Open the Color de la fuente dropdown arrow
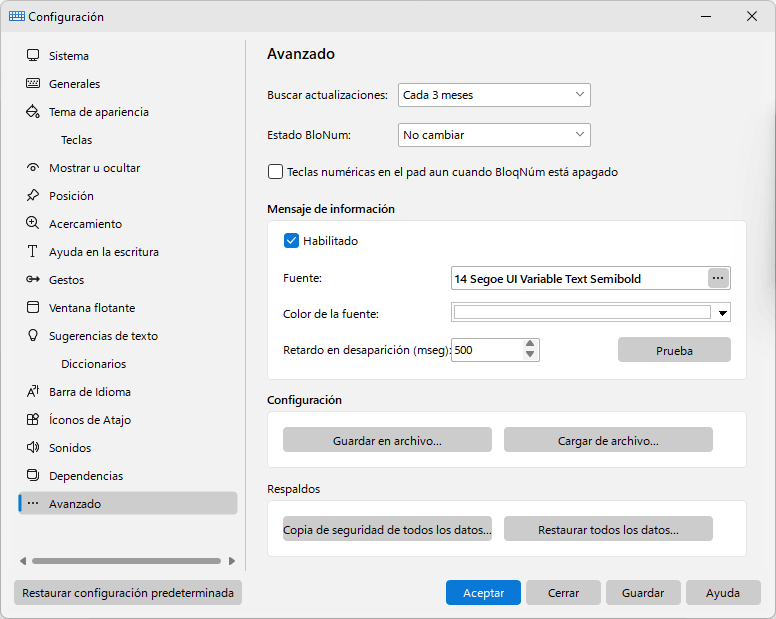Viewport: 776px width, 619px height. pyautogui.click(x=723, y=313)
